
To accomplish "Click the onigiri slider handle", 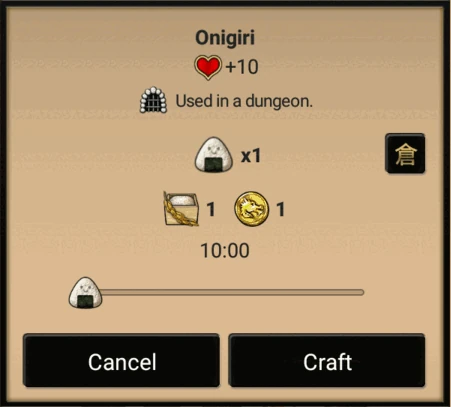I will pos(85,292).
